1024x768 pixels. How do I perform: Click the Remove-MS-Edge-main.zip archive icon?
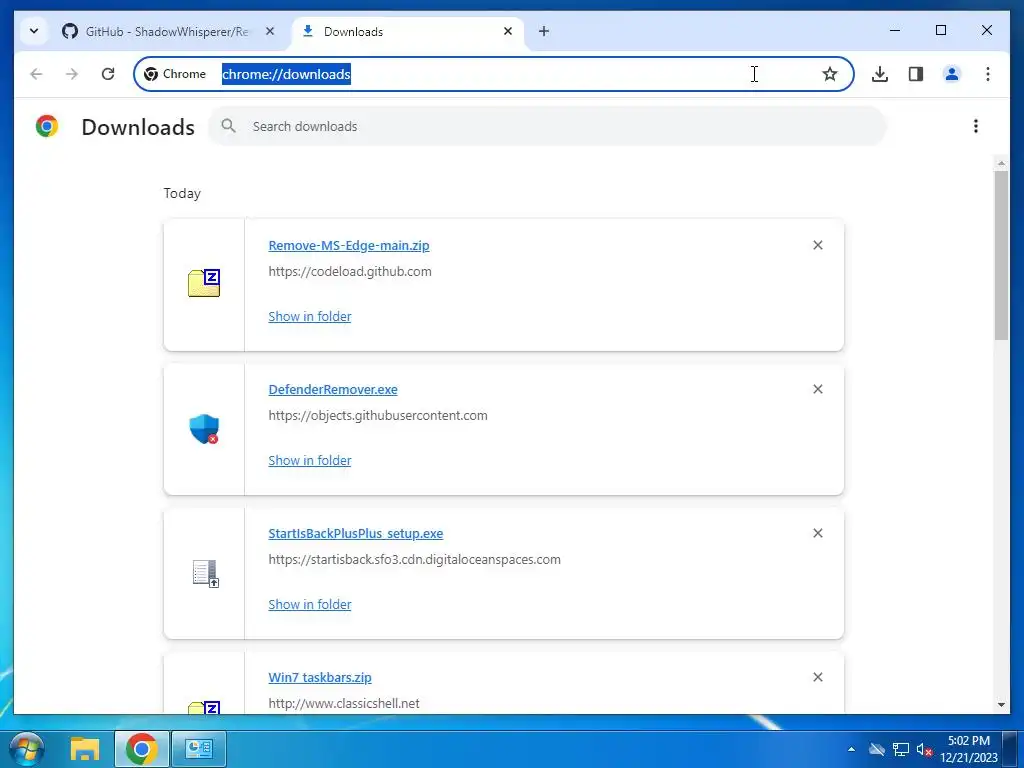204,283
